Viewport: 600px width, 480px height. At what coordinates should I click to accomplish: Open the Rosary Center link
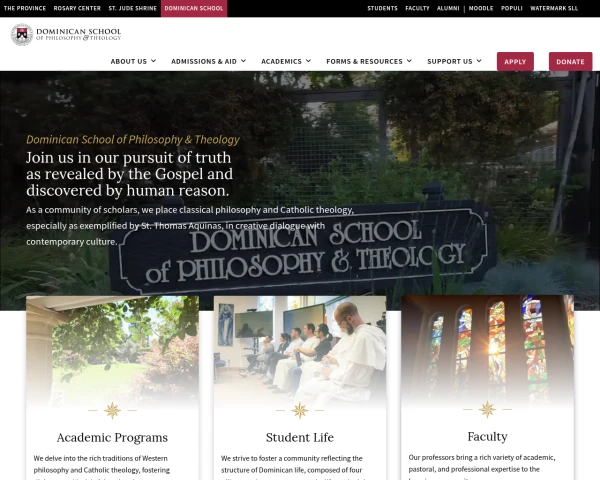pos(77,8)
